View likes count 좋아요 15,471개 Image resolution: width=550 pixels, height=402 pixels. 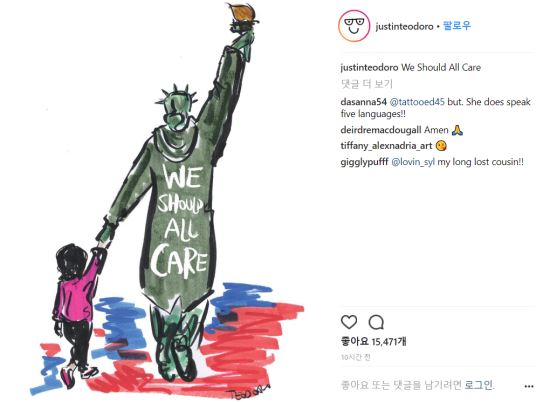(x=374, y=341)
